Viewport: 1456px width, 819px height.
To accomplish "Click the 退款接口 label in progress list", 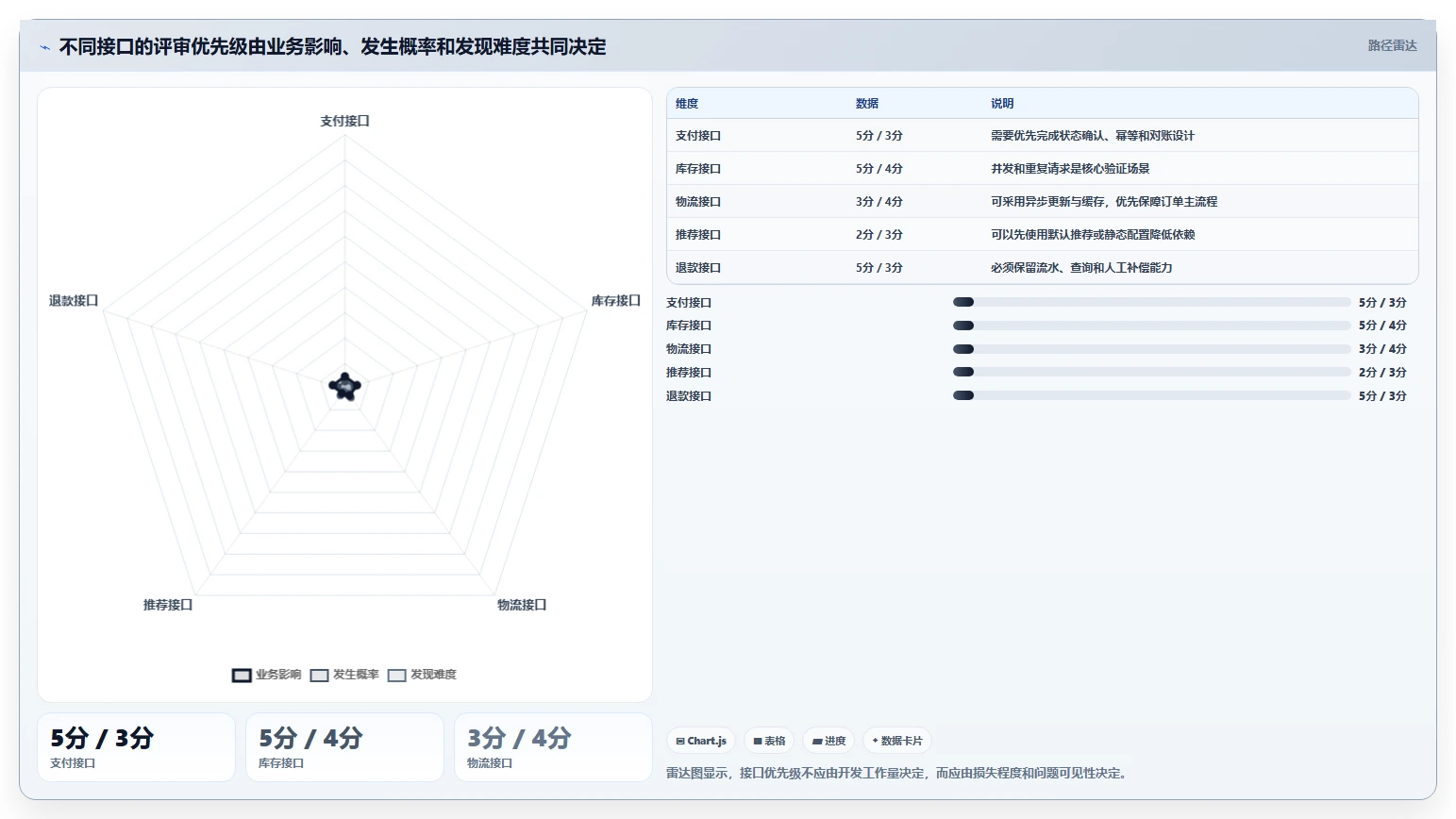I will [689, 396].
